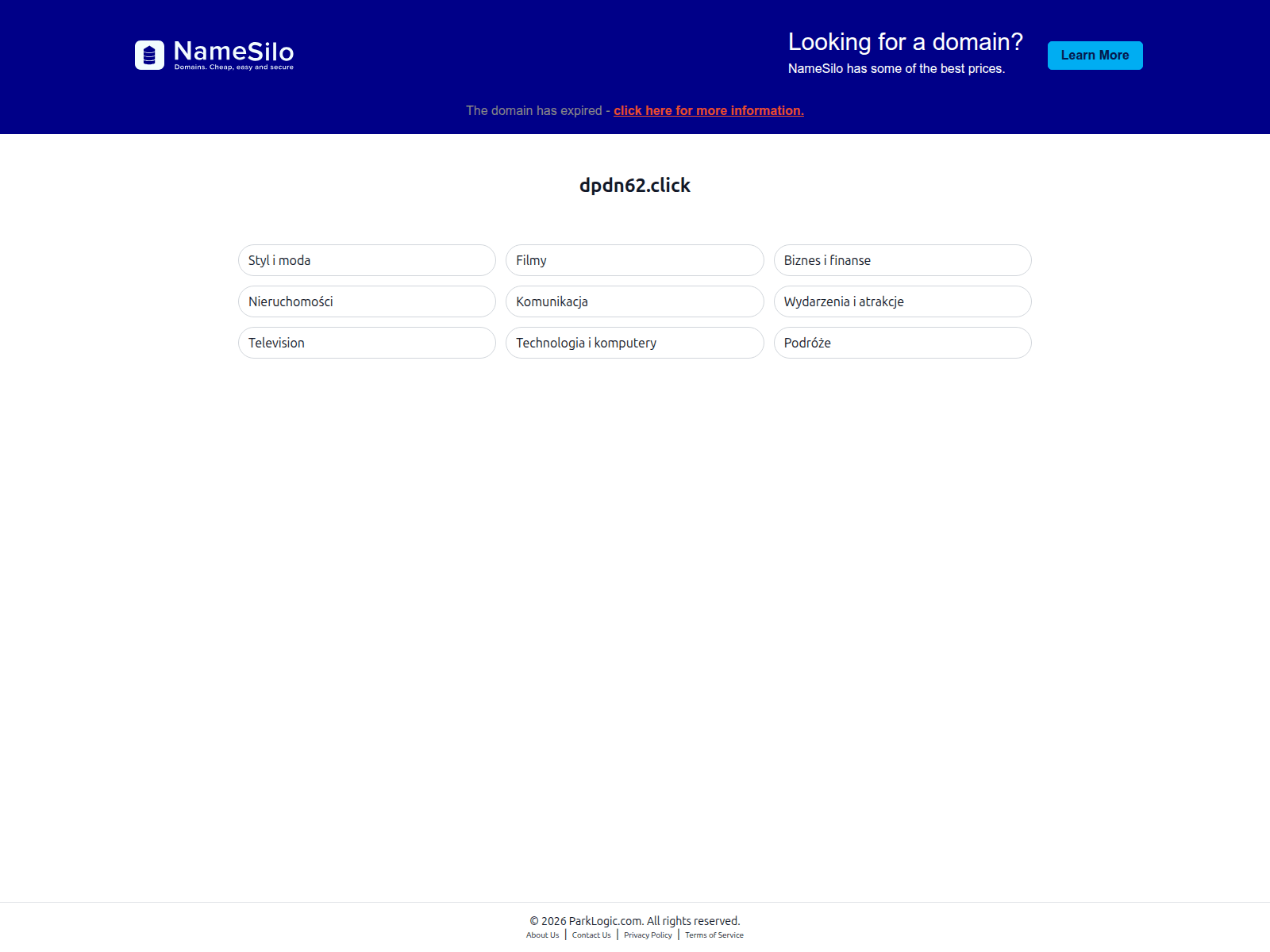The width and height of the screenshot is (1270, 952).
Task: View the Terms of Service link
Action: click(x=714, y=935)
